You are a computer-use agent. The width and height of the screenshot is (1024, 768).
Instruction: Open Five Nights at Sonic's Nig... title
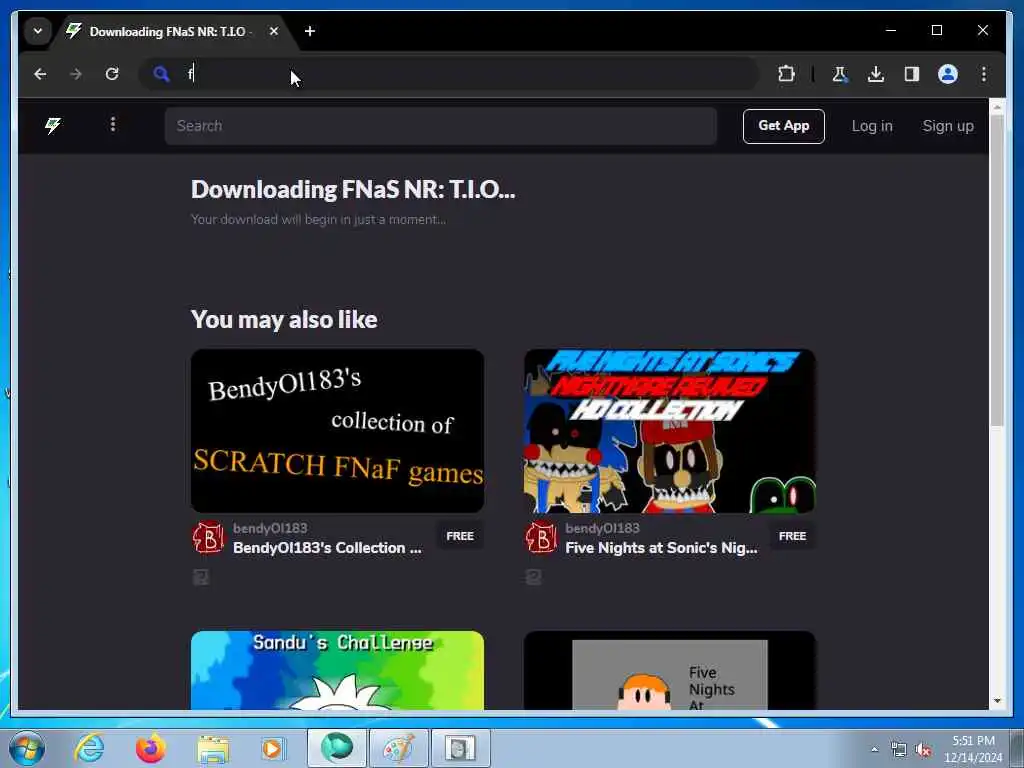[662, 548]
